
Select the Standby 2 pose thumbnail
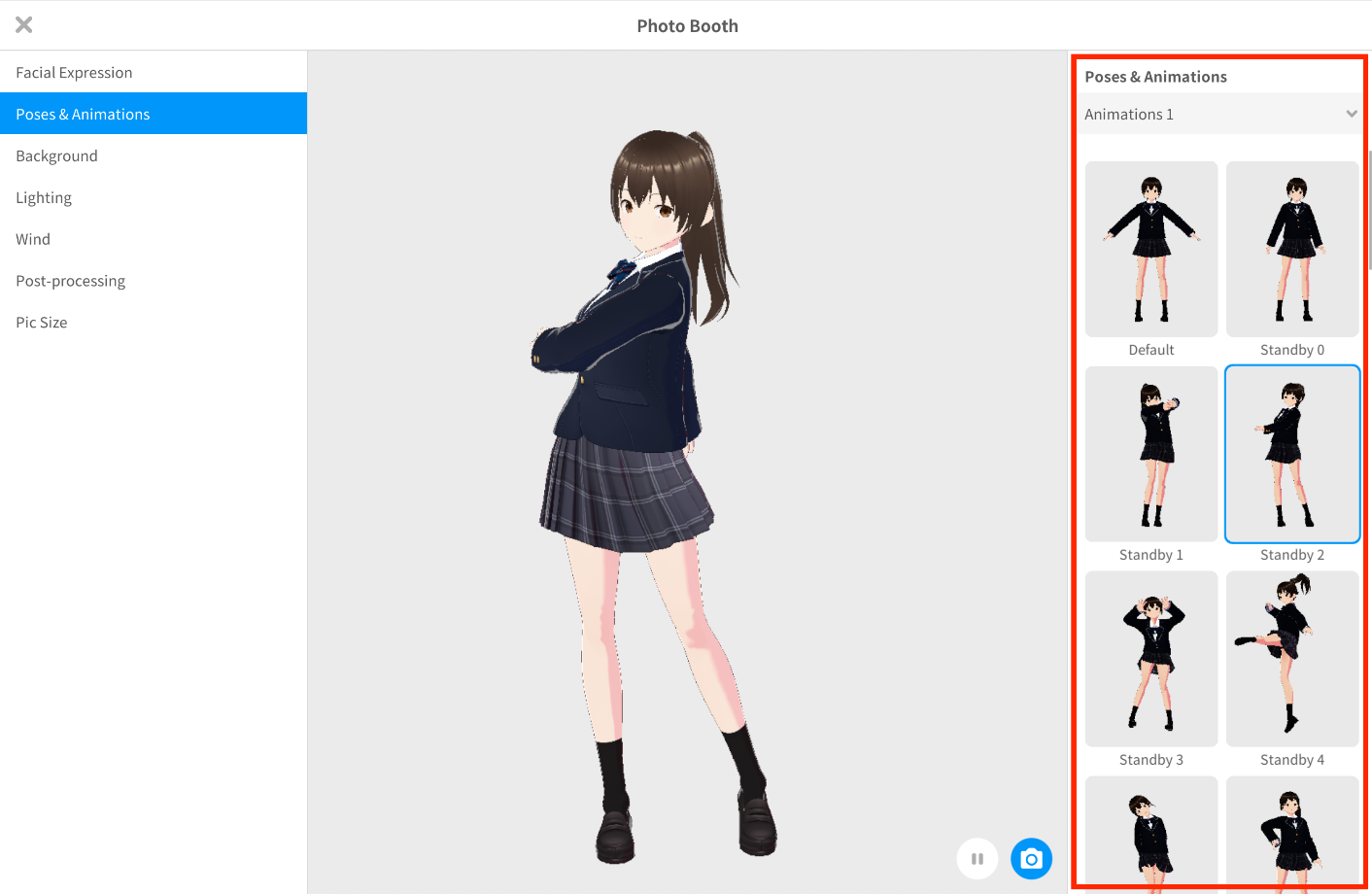coord(1292,454)
